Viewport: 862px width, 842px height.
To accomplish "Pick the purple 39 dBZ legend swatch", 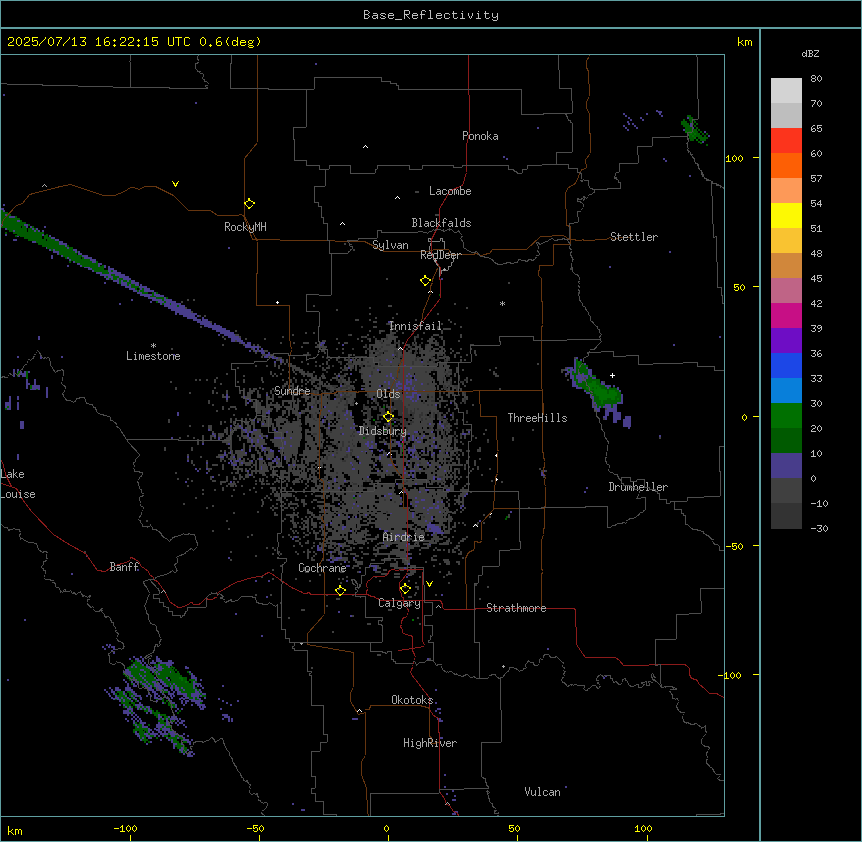I will 786,341.
